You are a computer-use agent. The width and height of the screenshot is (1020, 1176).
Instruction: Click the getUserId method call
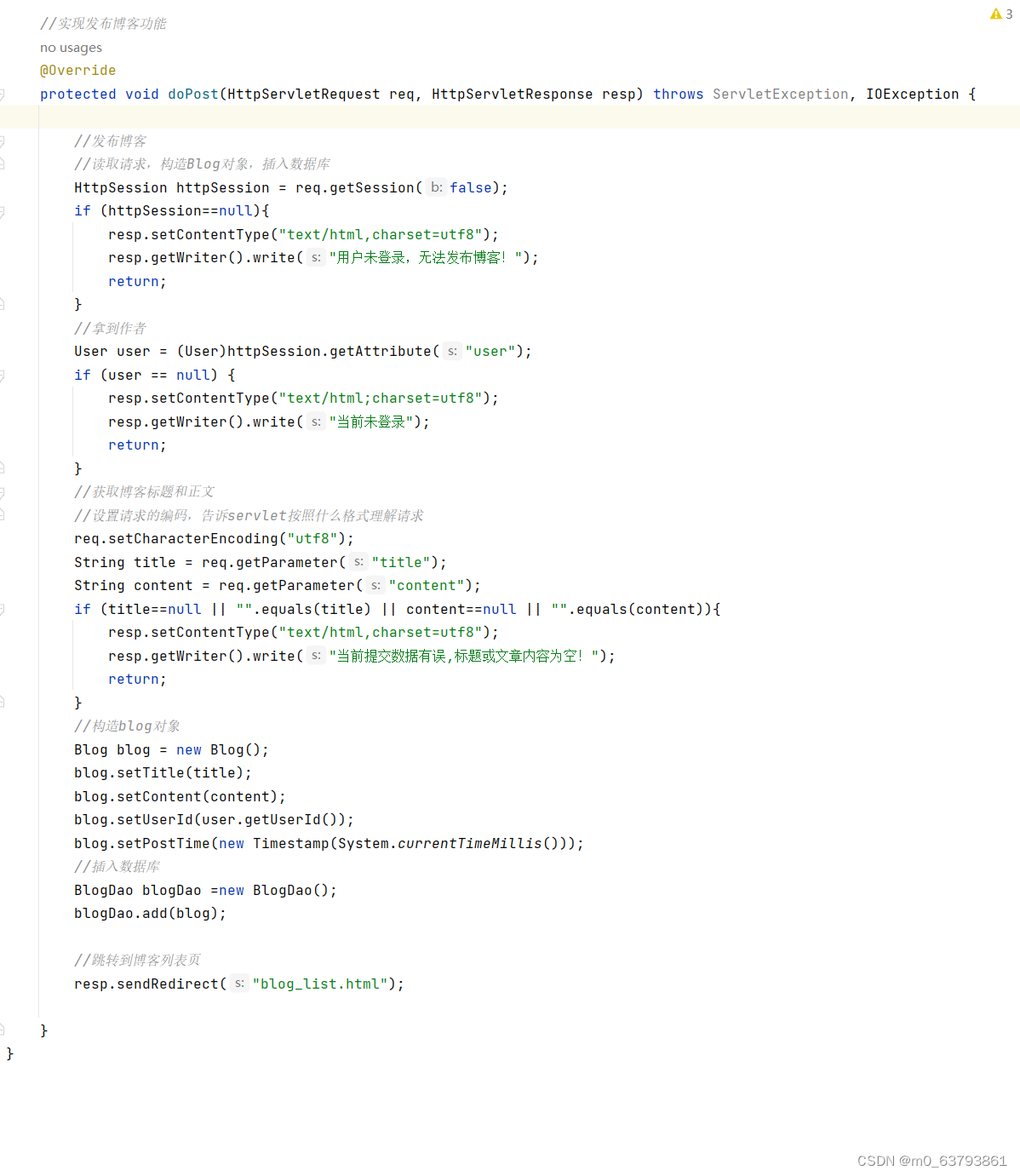pyautogui.click(x=283, y=820)
